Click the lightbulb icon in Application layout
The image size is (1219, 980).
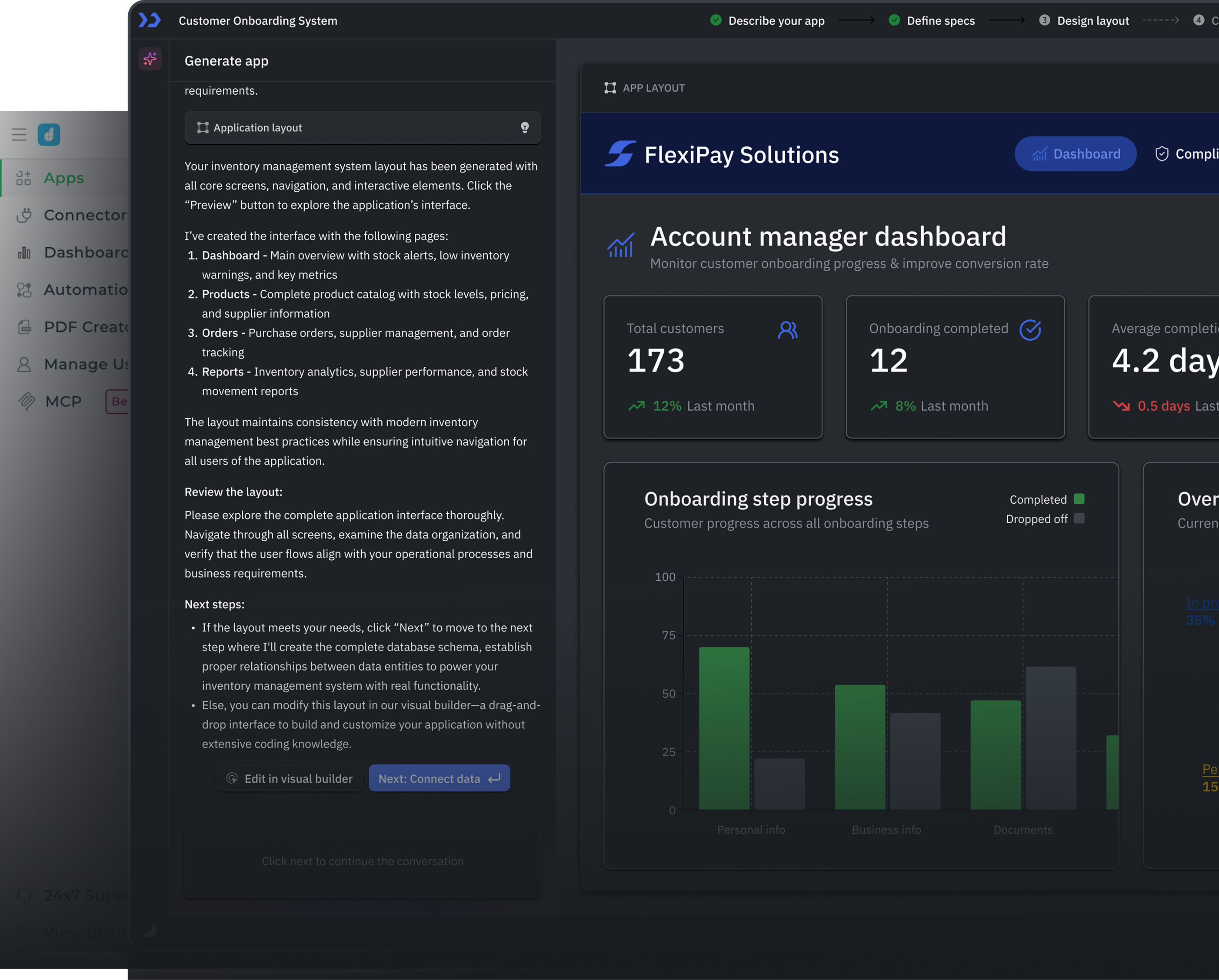click(525, 128)
